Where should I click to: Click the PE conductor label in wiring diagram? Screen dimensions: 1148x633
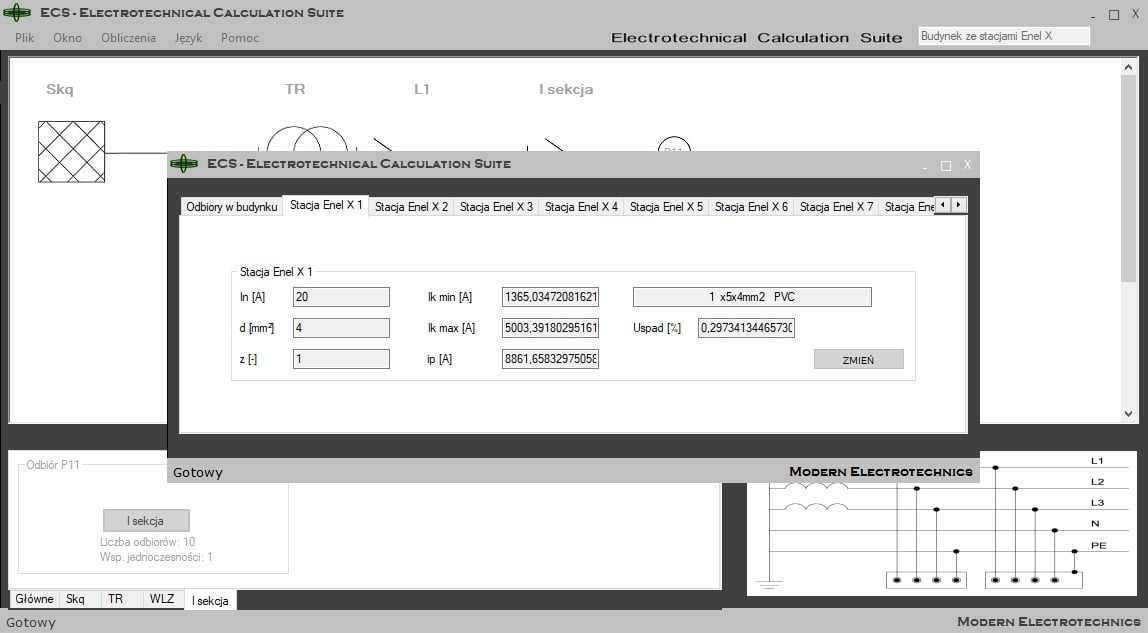coord(1098,545)
